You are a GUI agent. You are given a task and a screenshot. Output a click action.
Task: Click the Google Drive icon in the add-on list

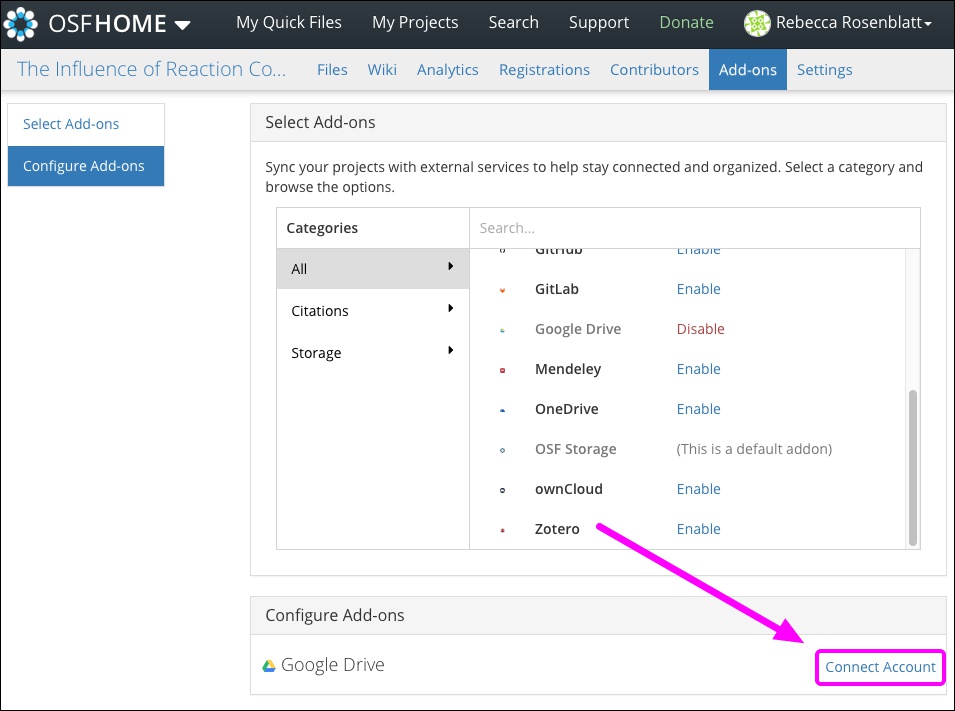coord(502,331)
